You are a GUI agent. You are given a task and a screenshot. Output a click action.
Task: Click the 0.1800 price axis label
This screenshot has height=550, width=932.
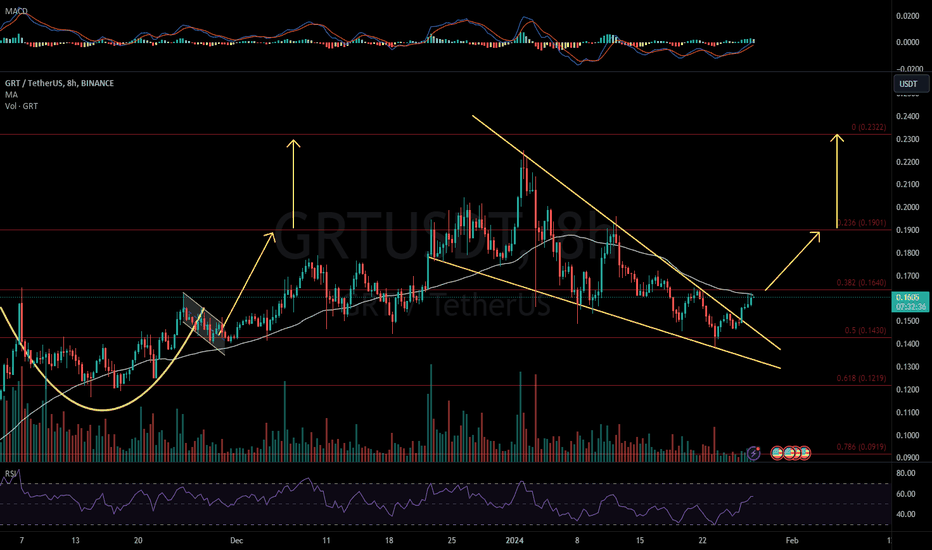pos(908,253)
